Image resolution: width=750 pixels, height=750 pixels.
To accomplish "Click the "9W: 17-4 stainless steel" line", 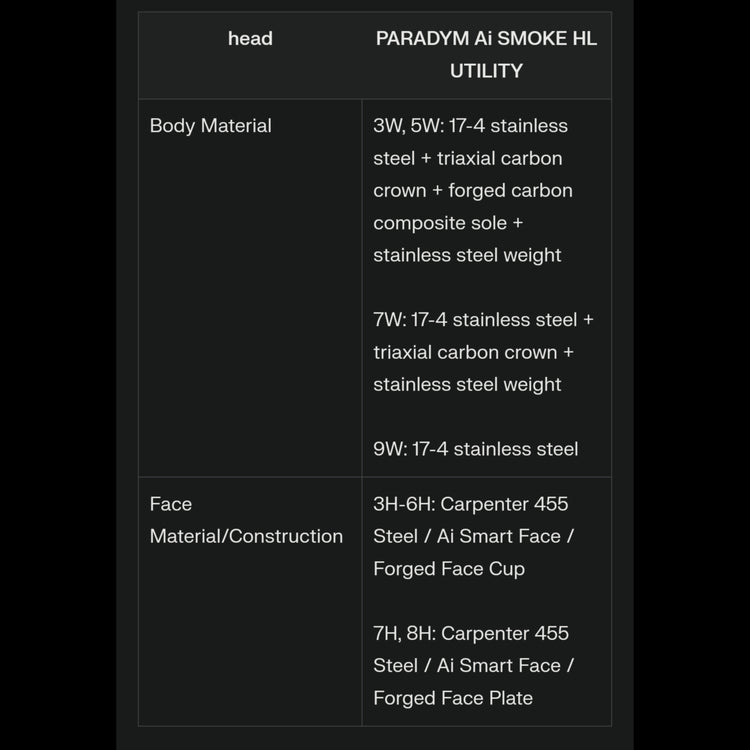I will [x=475, y=449].
